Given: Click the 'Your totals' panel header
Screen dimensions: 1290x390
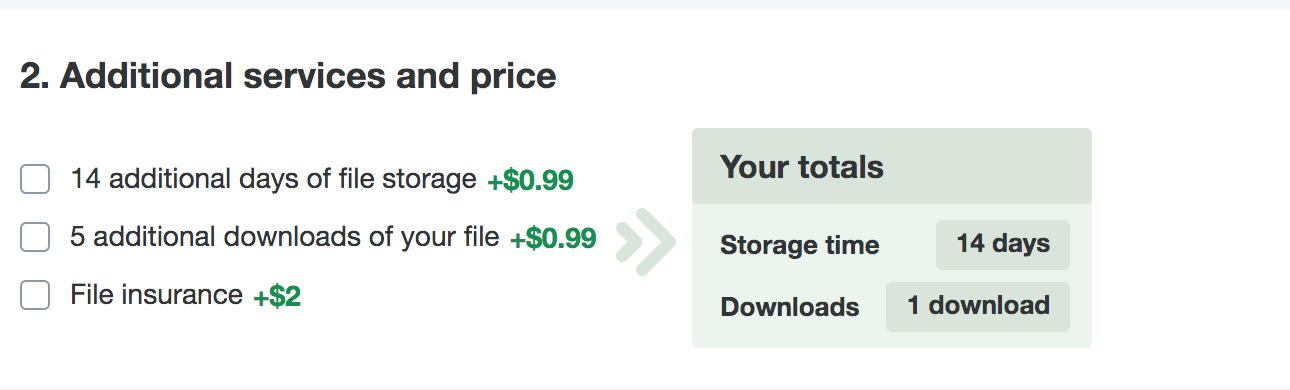Looking at the screenshot, I should click(x=892, y=166).
